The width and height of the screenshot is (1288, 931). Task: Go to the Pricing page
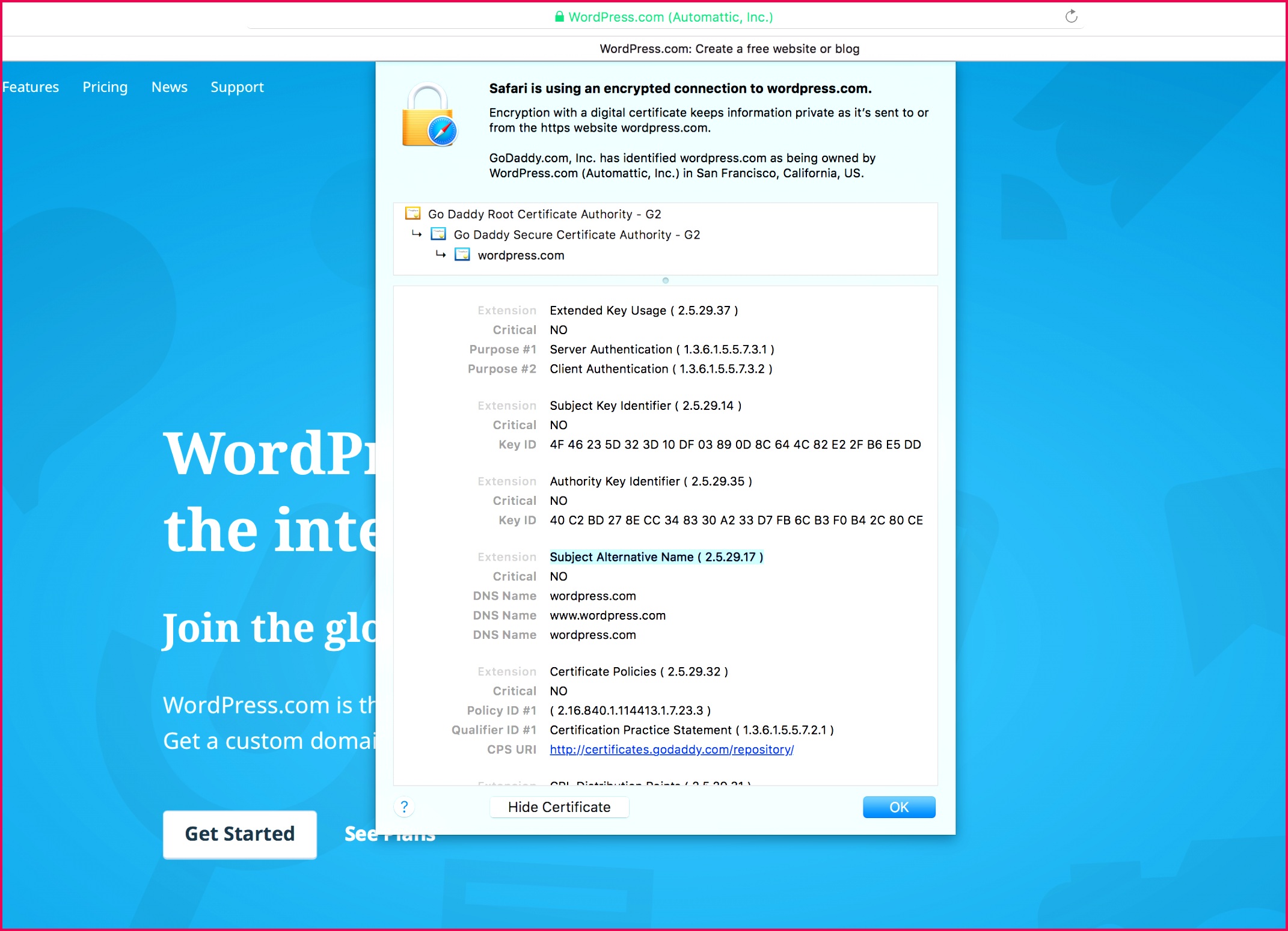pyautogui.click(x=105, y=87)
